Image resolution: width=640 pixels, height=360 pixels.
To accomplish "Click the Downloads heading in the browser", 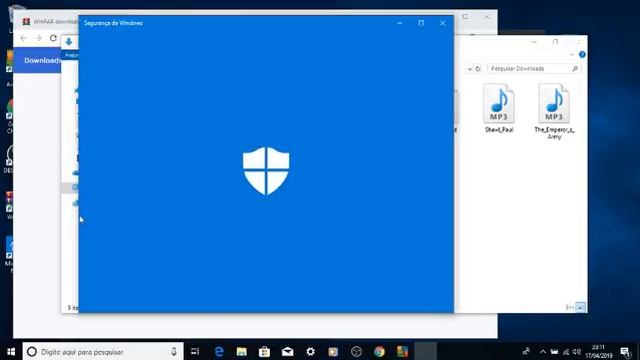I will (x=42, y=60).
